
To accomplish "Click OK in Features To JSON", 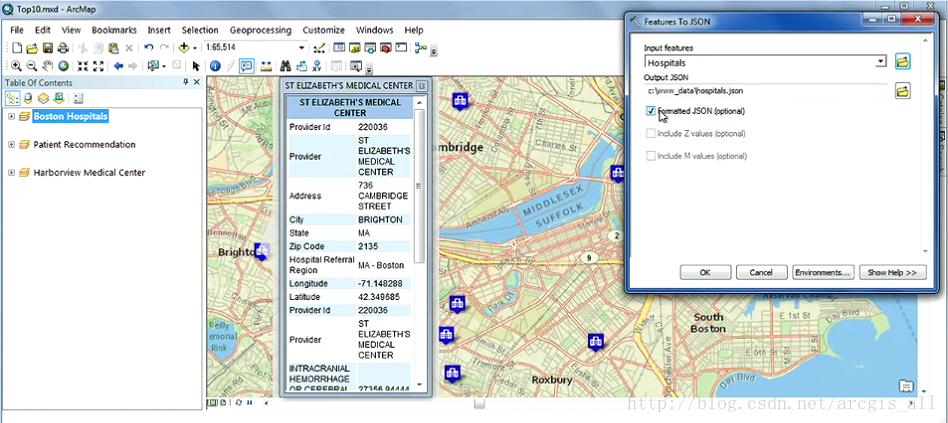I will tap(705, 272).
